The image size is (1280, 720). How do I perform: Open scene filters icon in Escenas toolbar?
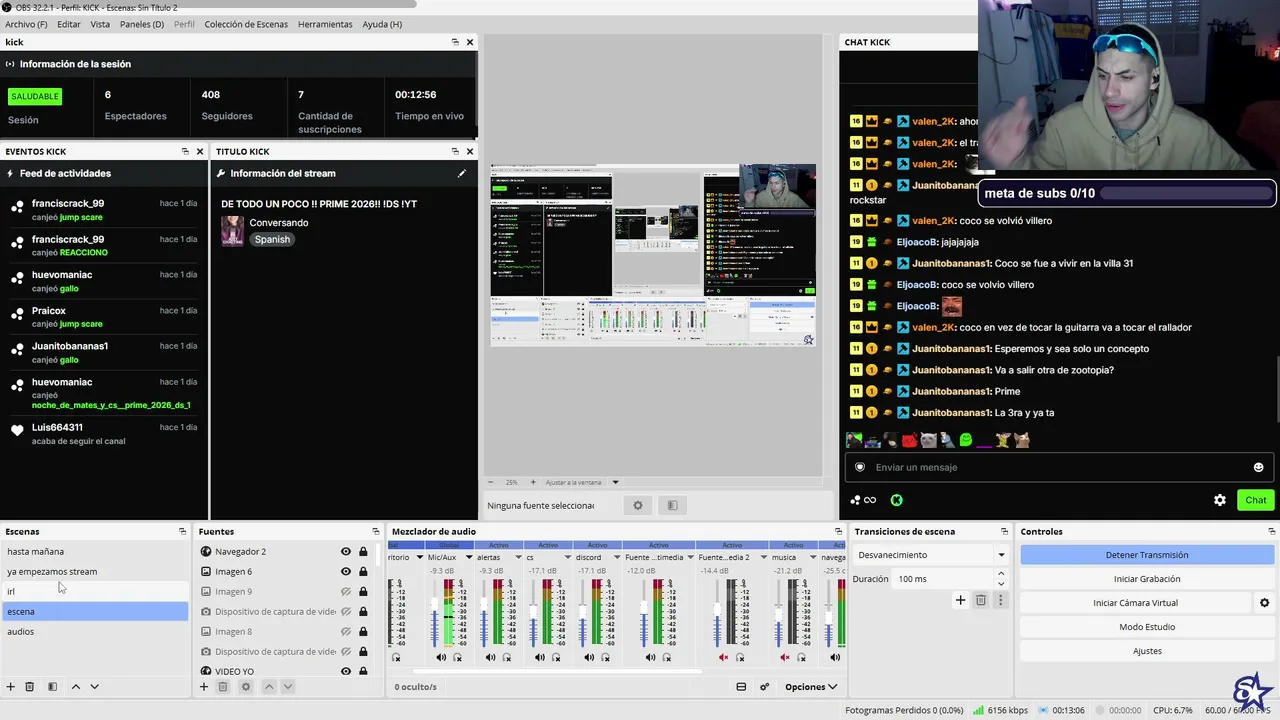click(x=52, y=687)
